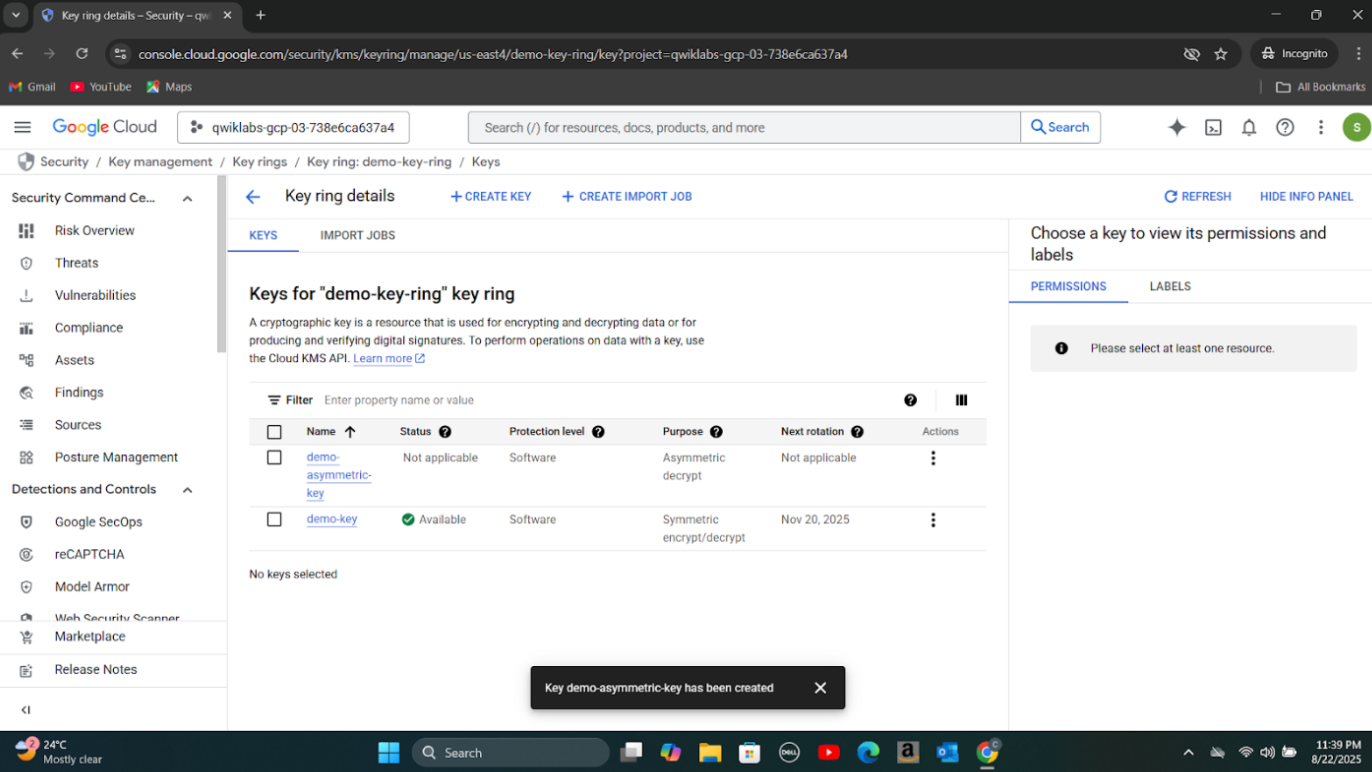Image resolution: width=1372 pixels, height=772 pixels.
Task: Select the demo-asymmetric-key checkbox
Action: [x=274, y=457]
